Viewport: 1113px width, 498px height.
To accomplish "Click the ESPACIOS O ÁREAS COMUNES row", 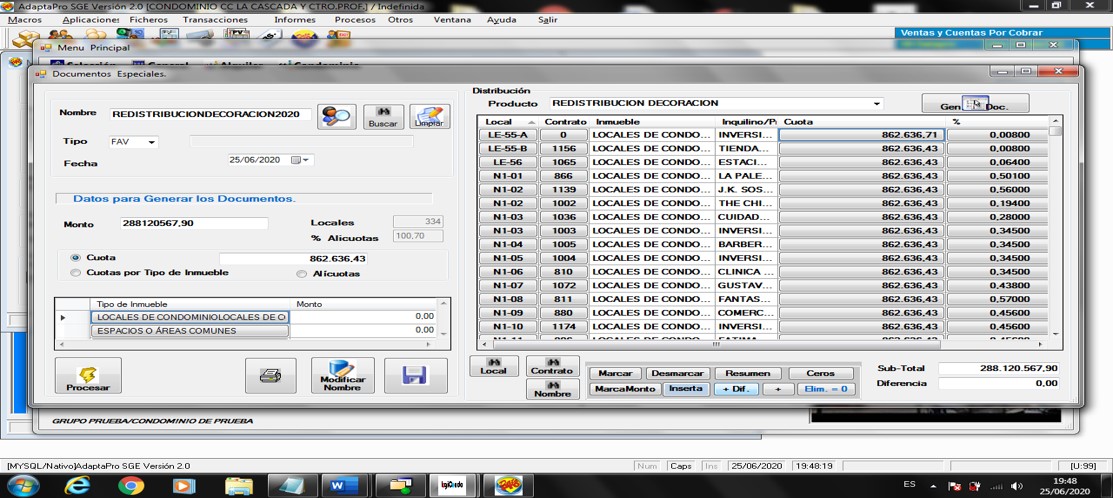I will [x=190, y=331].
